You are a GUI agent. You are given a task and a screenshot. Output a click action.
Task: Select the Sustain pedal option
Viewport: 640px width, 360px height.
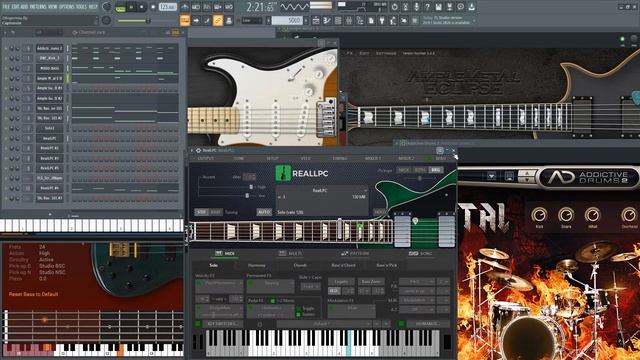tap(298, 314)
